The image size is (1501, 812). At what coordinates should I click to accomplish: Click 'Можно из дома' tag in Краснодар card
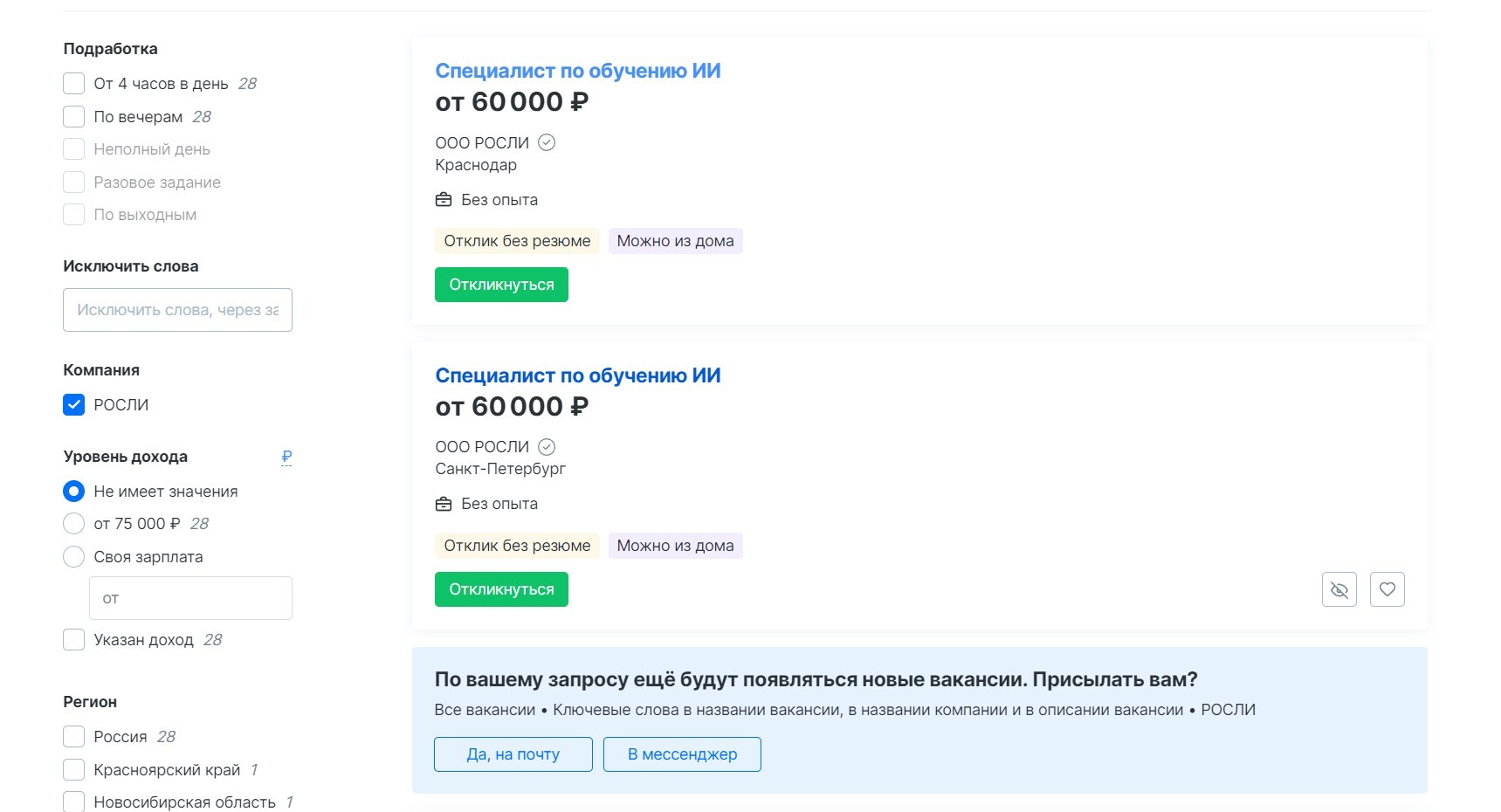tap(675, 241)
